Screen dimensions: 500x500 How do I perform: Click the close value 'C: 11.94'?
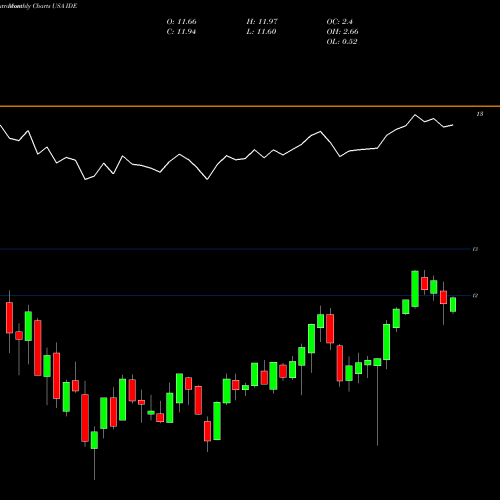point(181,32)
